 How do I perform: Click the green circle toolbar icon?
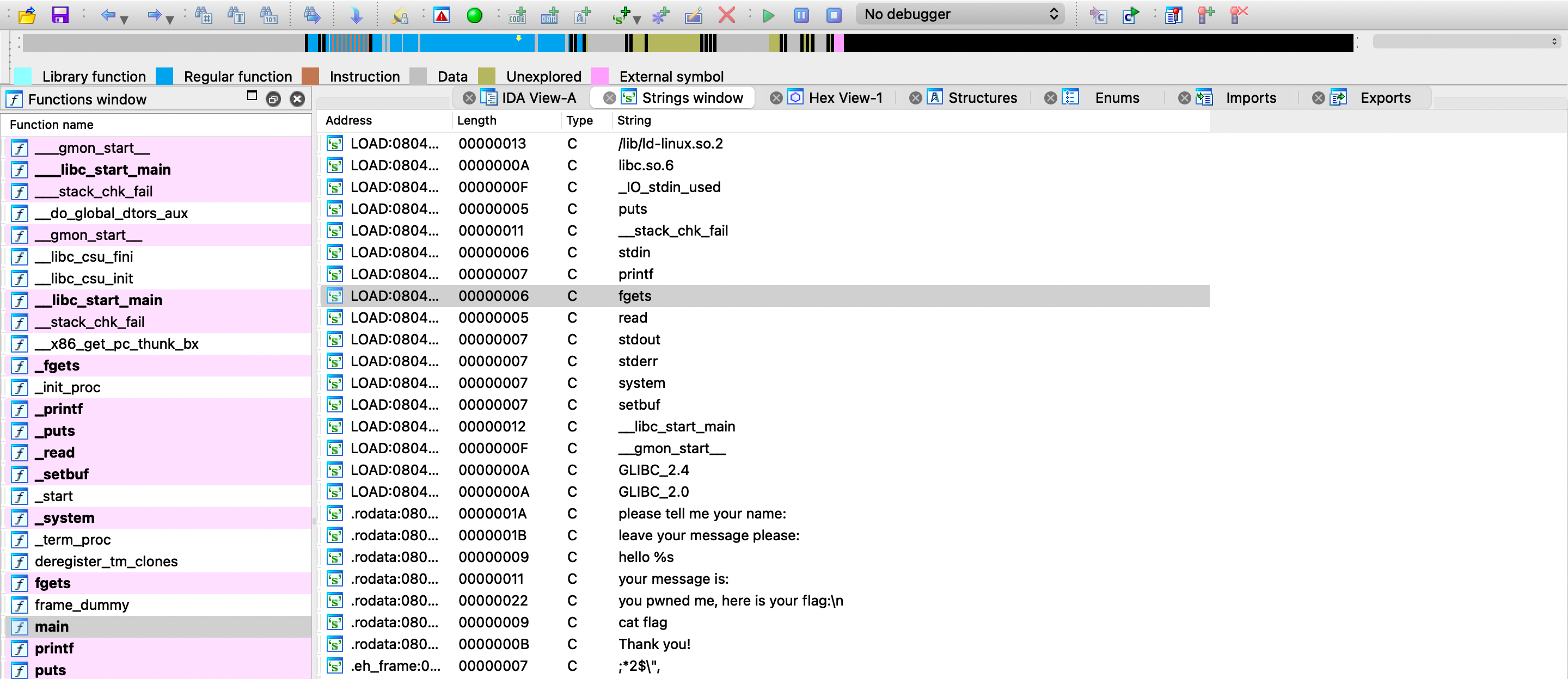(474, 15)
